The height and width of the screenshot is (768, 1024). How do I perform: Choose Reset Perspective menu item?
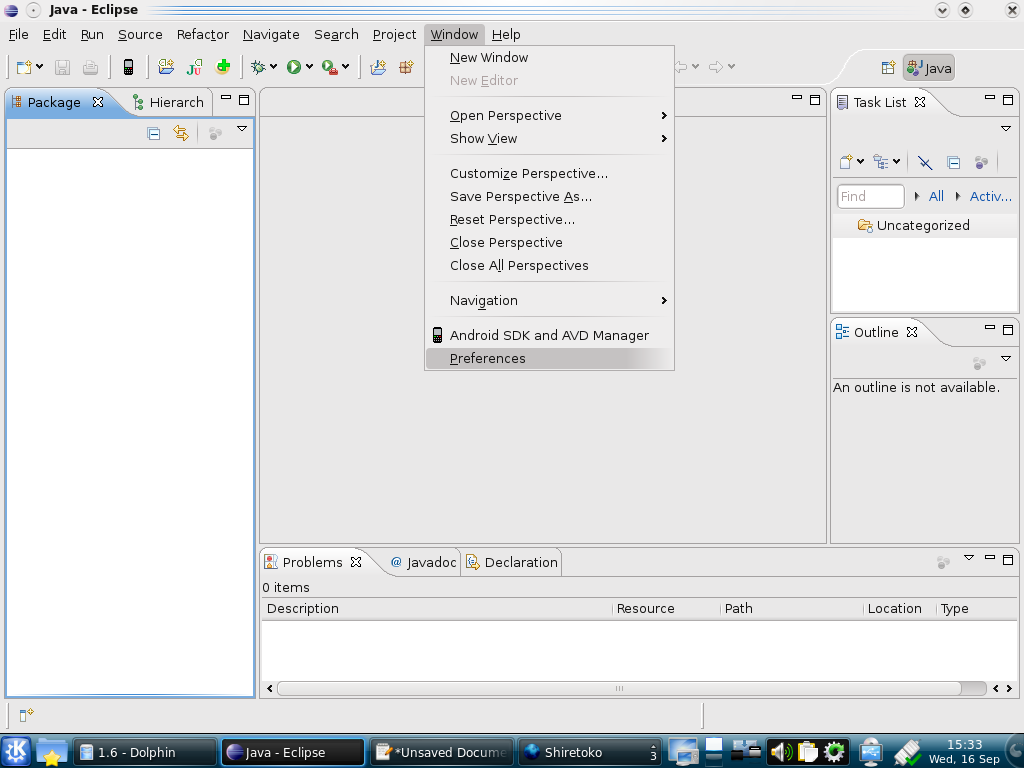(x=549, y=219)
